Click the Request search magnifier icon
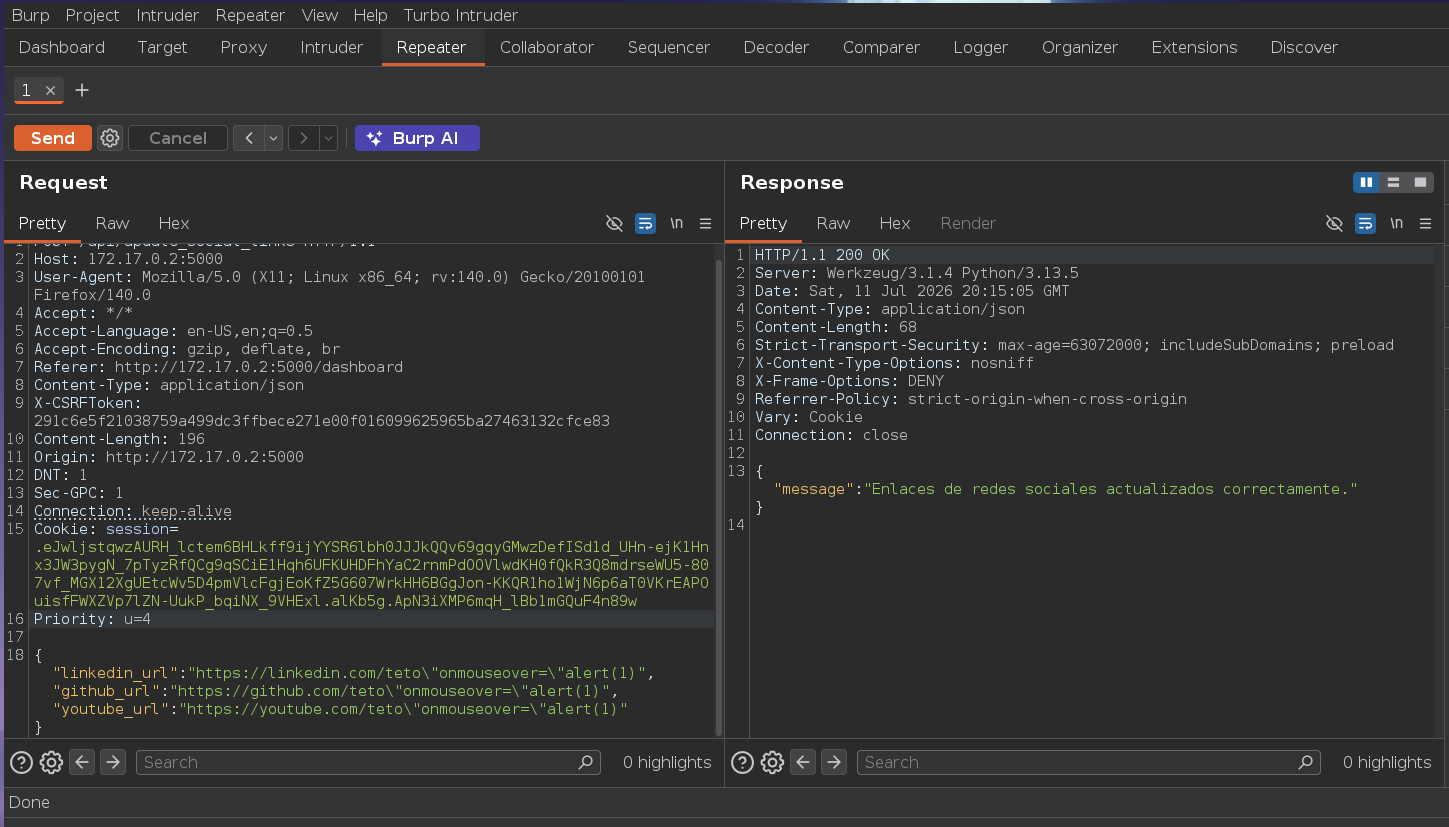Screen dimensions: 1449x827 tap(586, 762)
